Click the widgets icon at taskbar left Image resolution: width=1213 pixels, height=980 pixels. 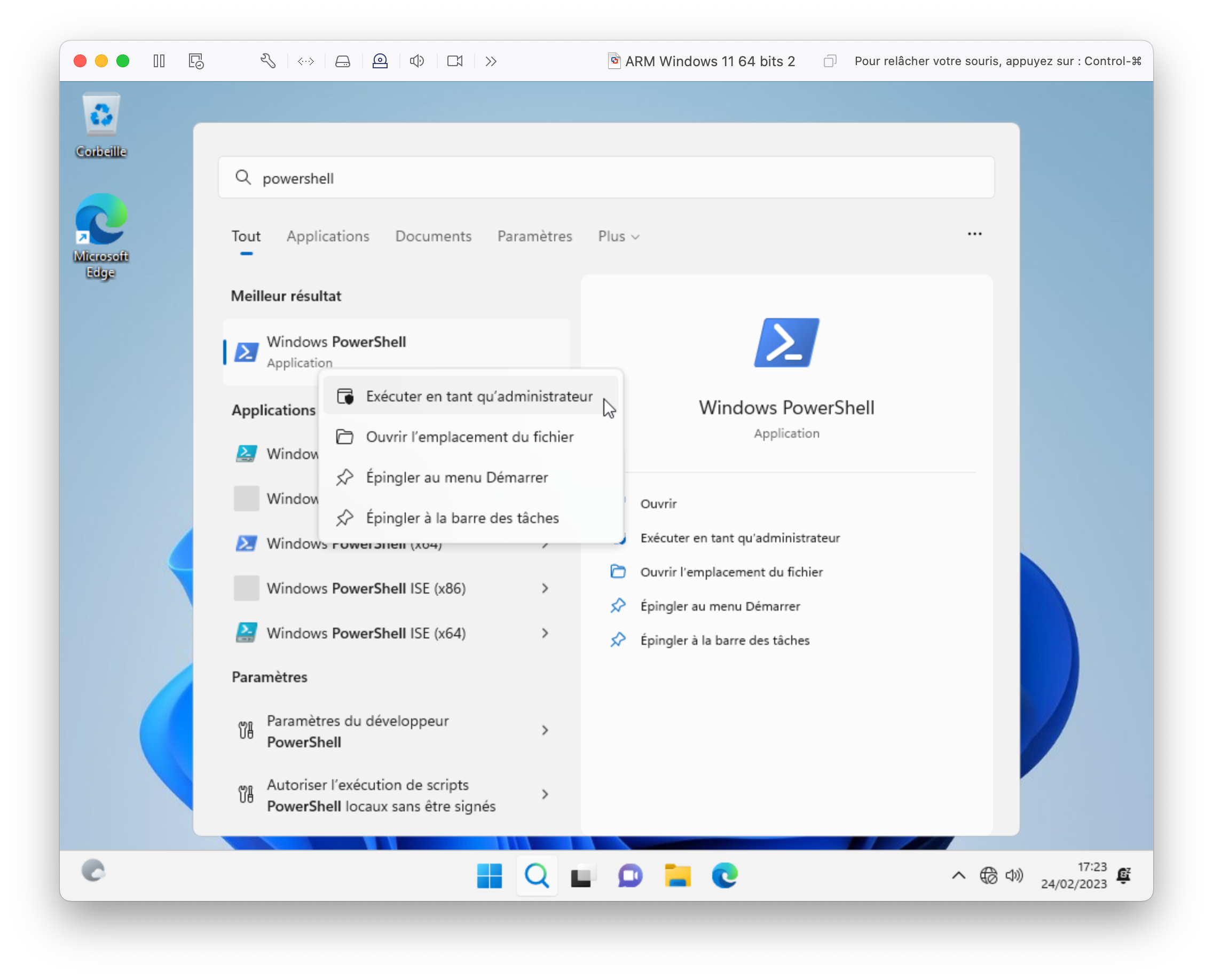93,871
